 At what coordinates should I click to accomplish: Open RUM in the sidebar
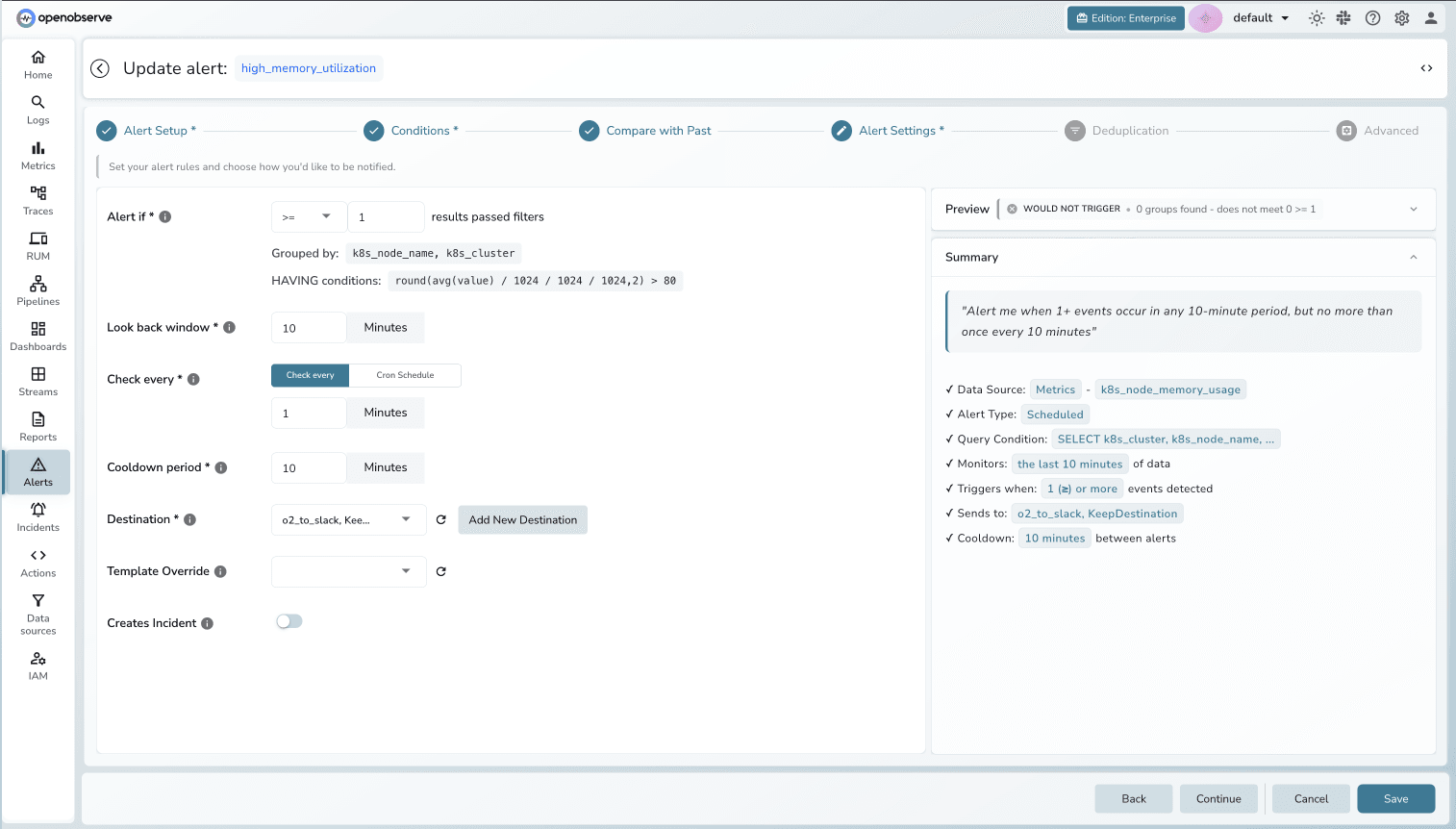38,245
